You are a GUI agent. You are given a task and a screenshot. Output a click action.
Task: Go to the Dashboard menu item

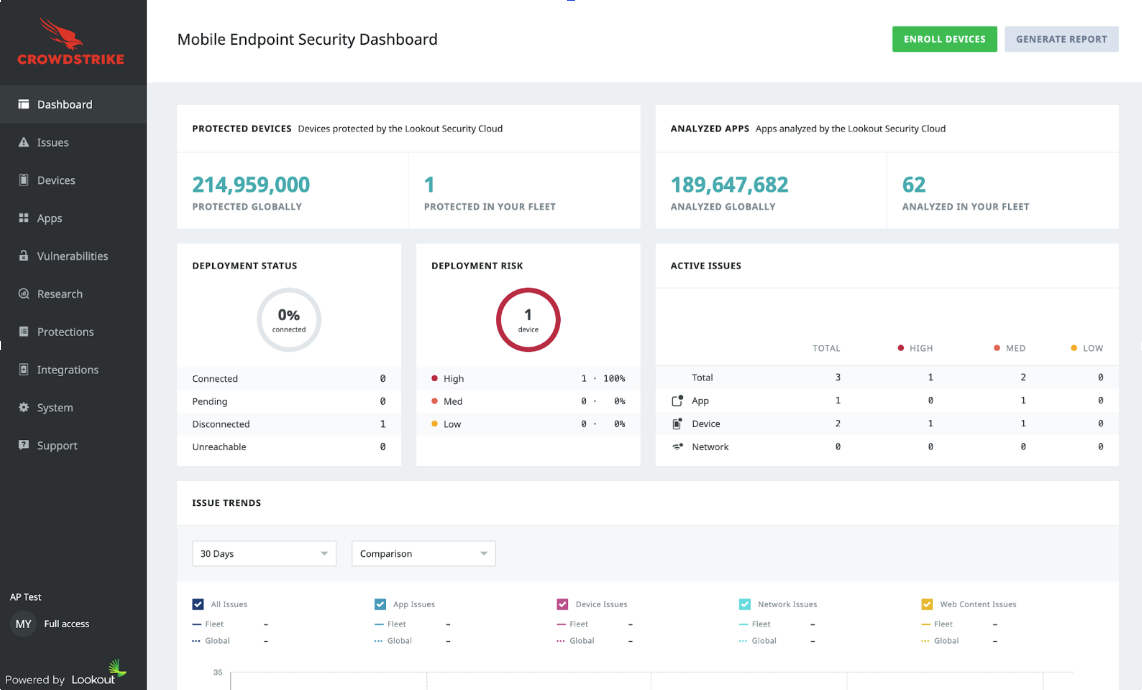click(x=64, y=105)
